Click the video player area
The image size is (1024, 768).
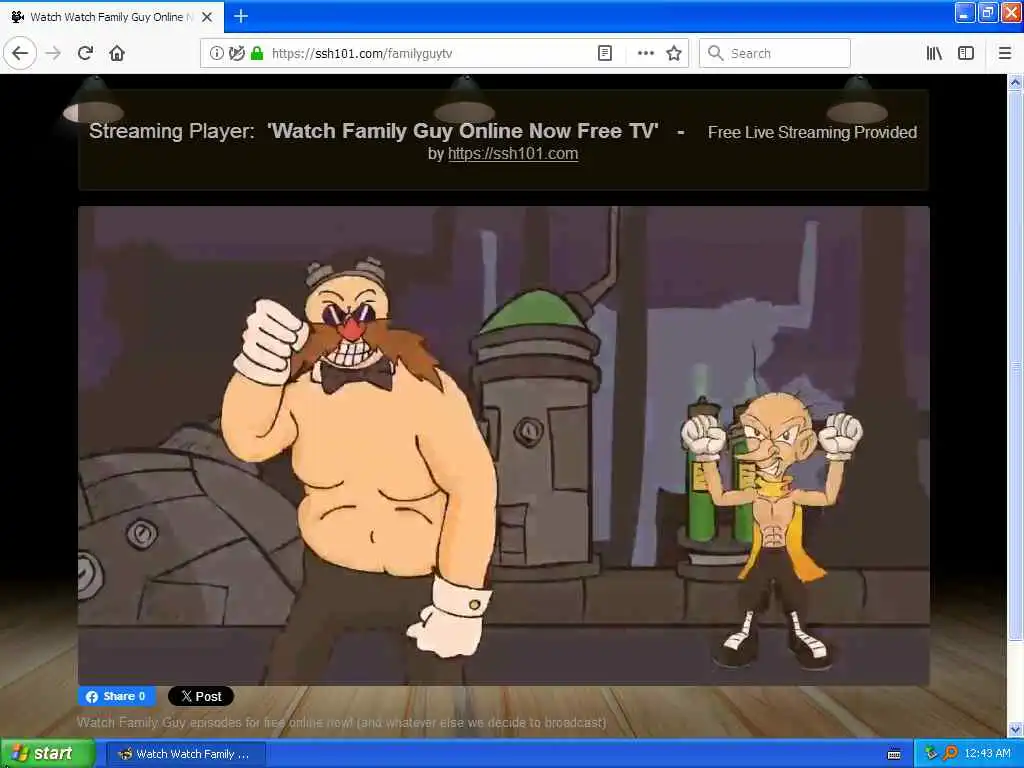click(x=504, y=446)
